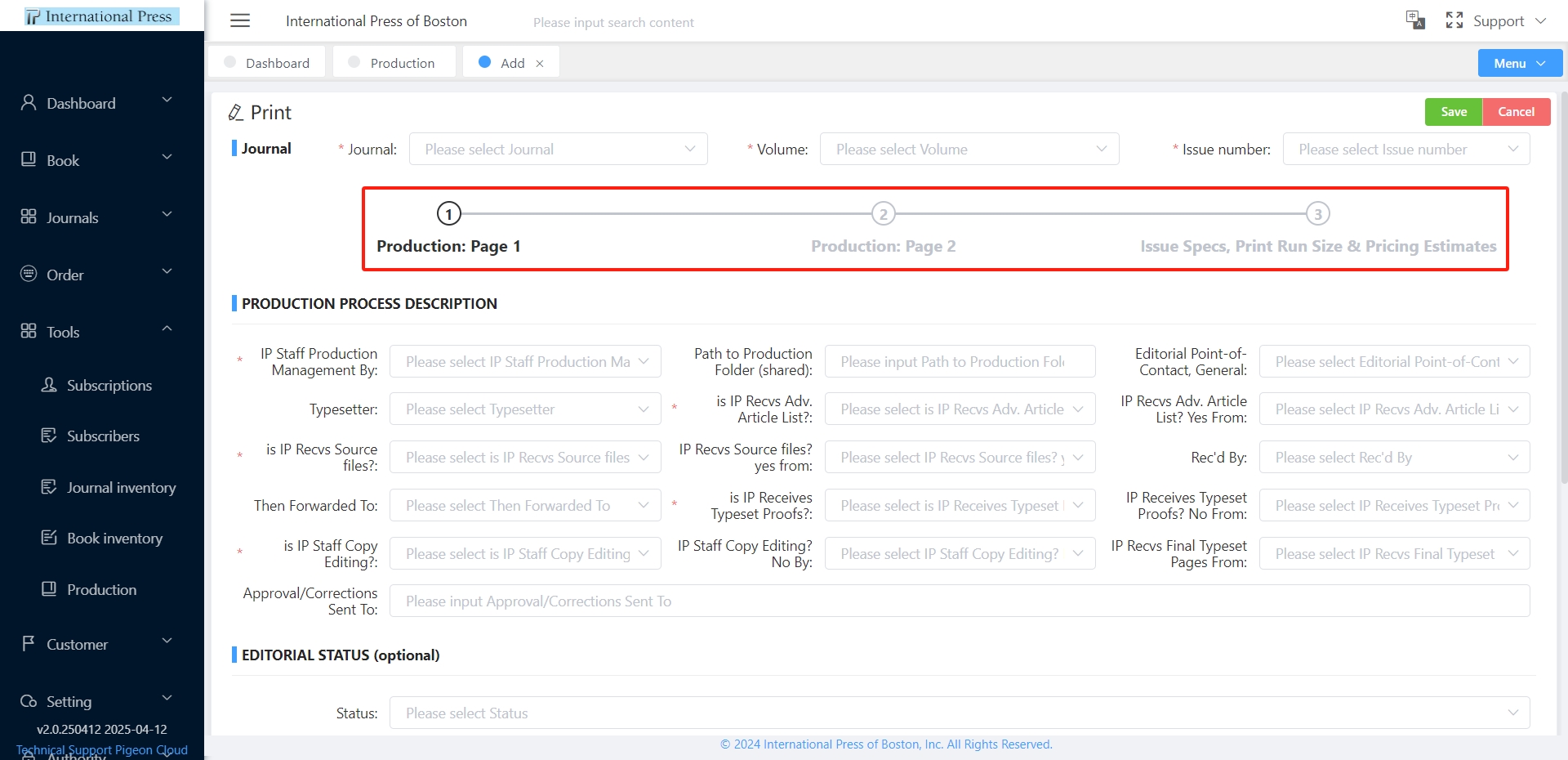Open IP Recvs Final Typeset Pages From dropdown

(1395, 553)
